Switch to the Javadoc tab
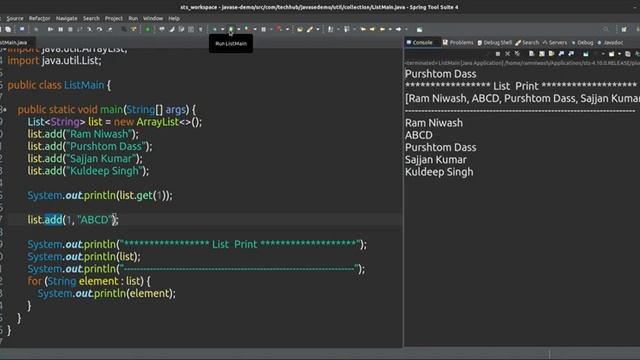 pos(610,42)
